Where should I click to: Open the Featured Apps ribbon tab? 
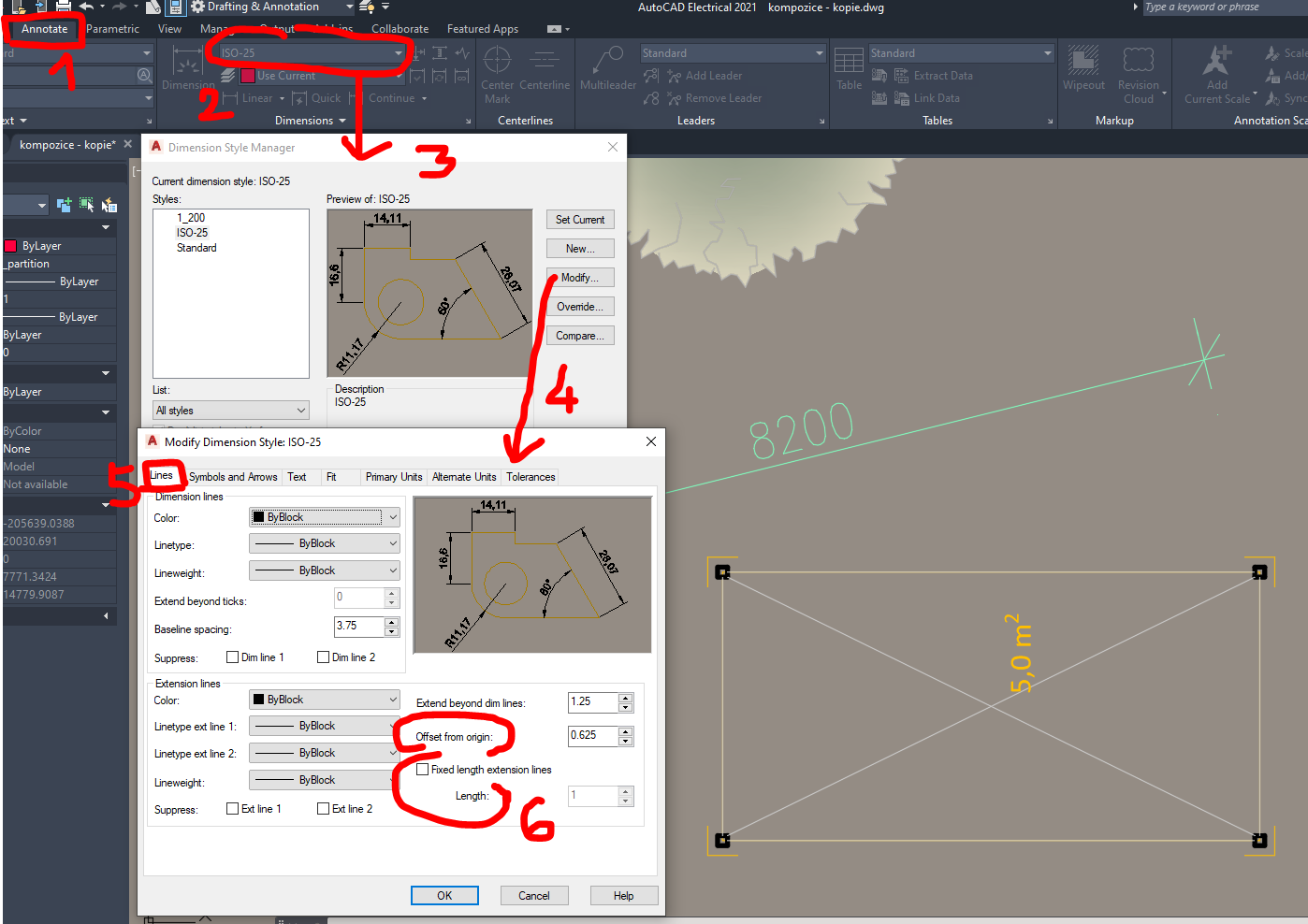click(x=482, y=29)
